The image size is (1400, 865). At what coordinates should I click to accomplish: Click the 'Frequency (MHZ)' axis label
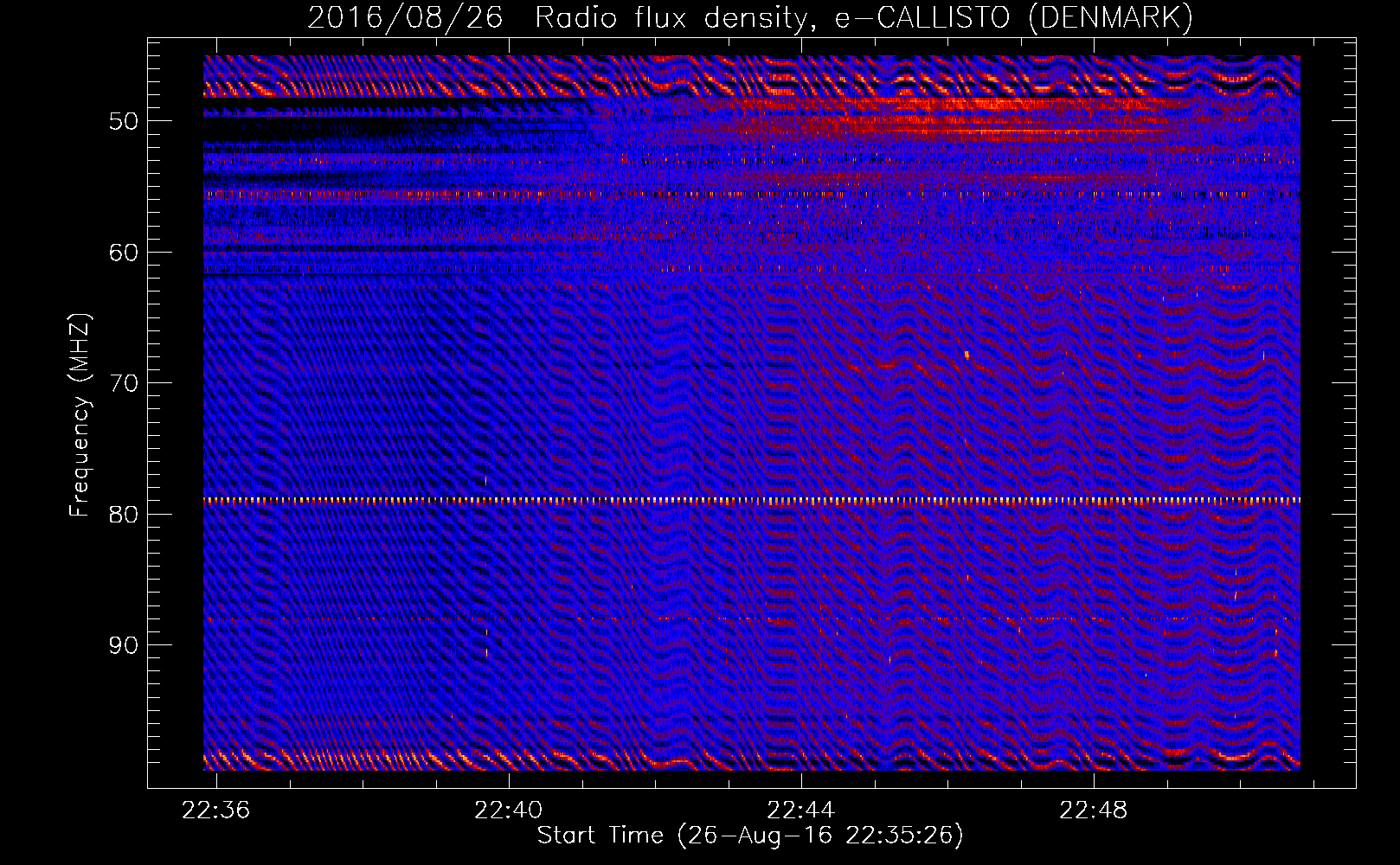coord(80,415)
